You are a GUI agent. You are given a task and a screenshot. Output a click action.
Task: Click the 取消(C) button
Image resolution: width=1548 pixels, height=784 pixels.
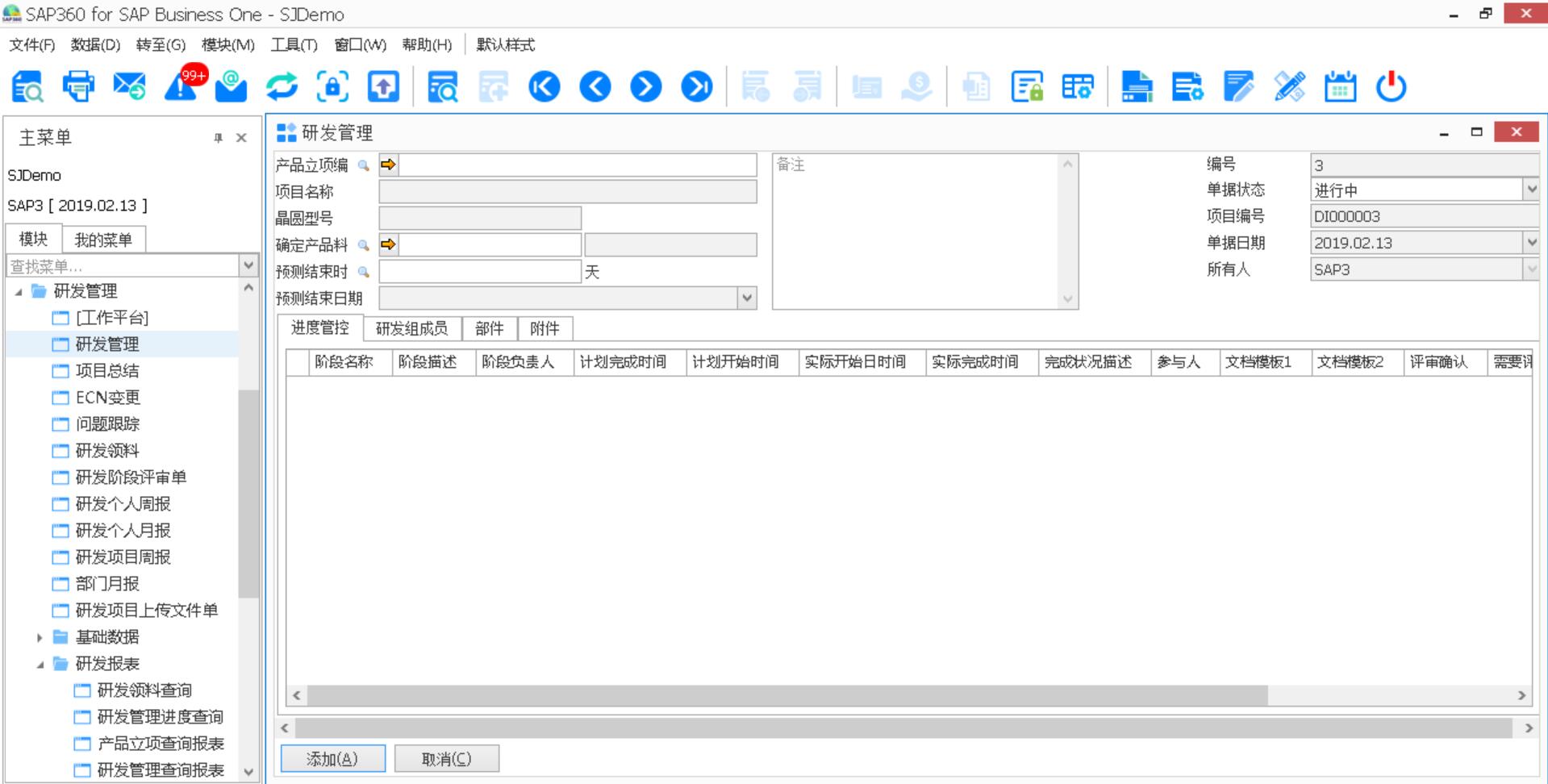click(x=446, y=758)
